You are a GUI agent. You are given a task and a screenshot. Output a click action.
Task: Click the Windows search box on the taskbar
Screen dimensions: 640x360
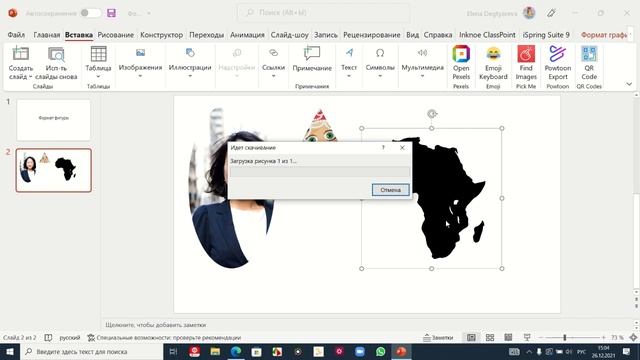tap(92, 351)
